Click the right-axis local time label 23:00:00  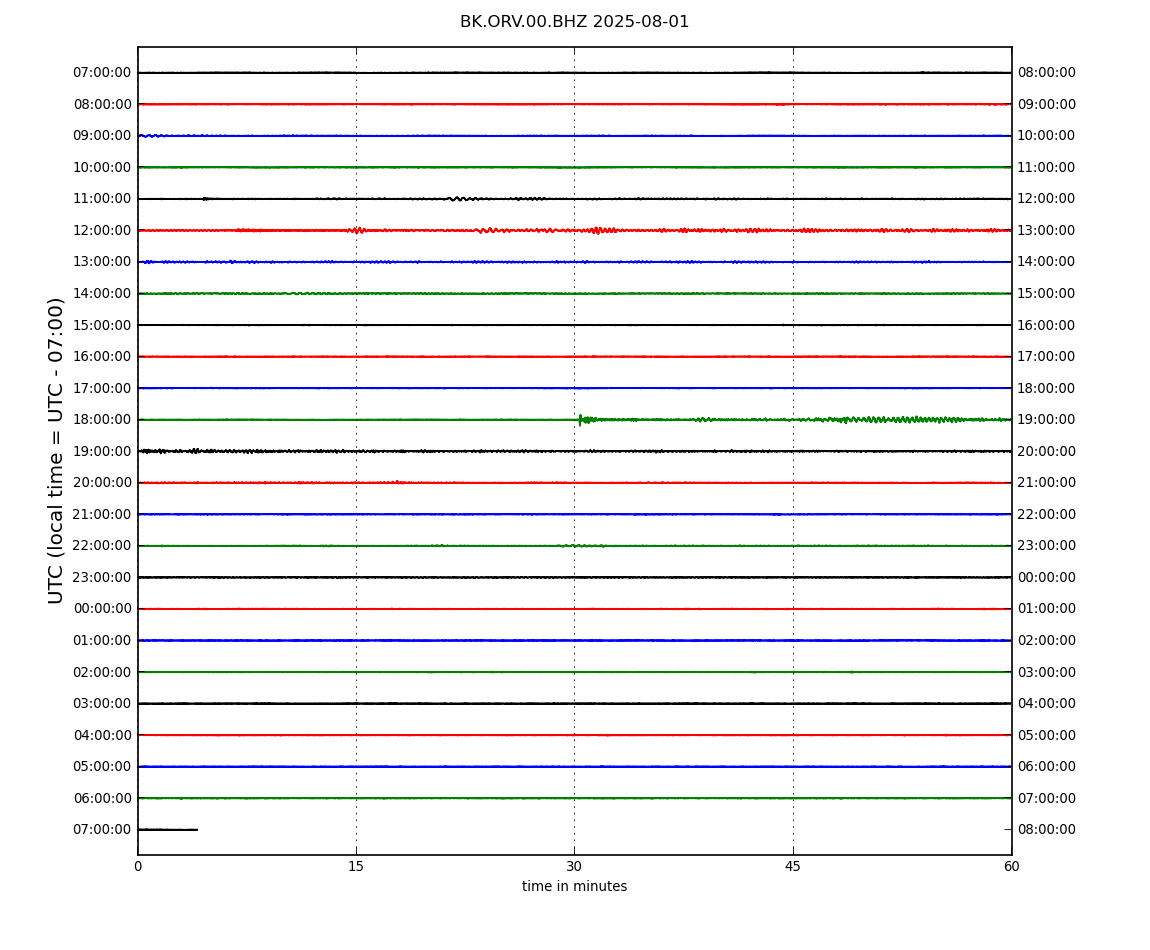point(1047,546)
